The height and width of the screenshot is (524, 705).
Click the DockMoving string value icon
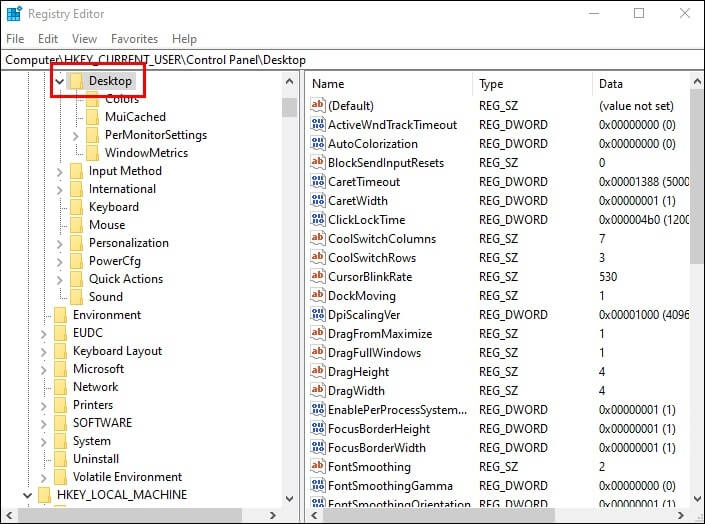(x=317, y=296)
